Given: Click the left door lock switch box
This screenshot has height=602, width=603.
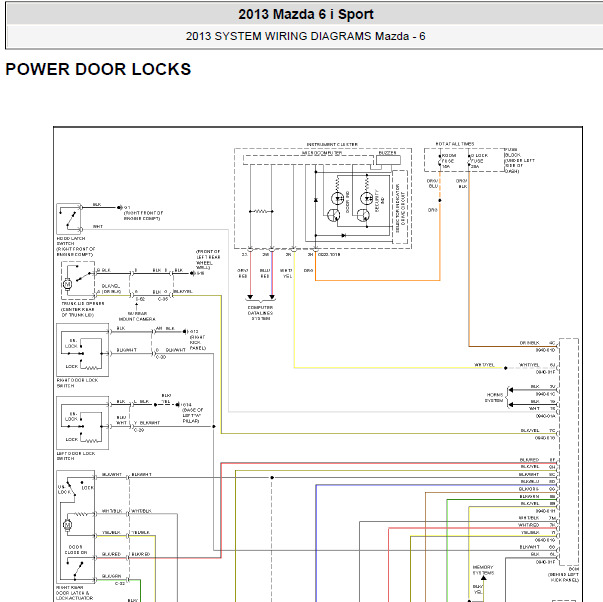Looking at the screenshot, I should tap(83, 423).
